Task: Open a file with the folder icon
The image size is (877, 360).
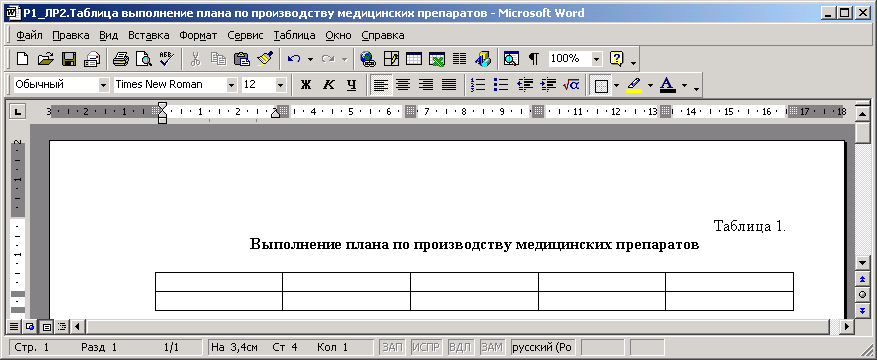Action: (45, 58)
